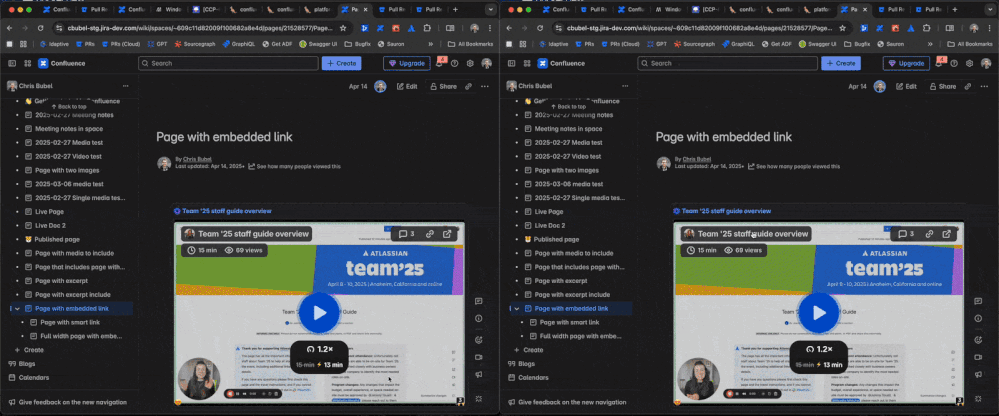Open the app switcher grid in left Confluence window

[27, 63]
